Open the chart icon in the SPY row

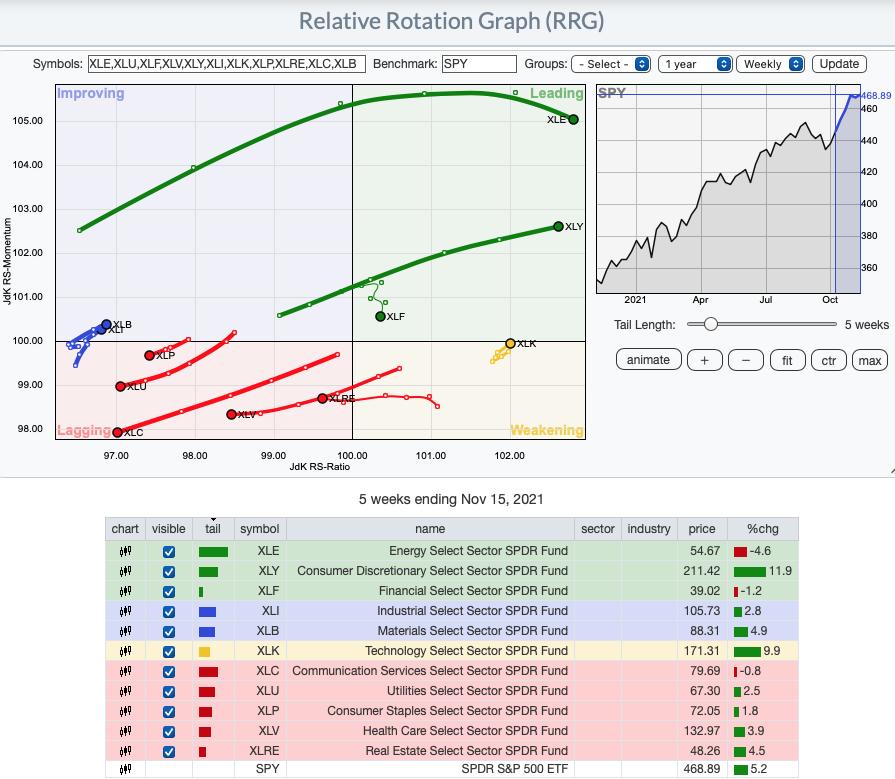pyautogui.click(x=125, y=770)
